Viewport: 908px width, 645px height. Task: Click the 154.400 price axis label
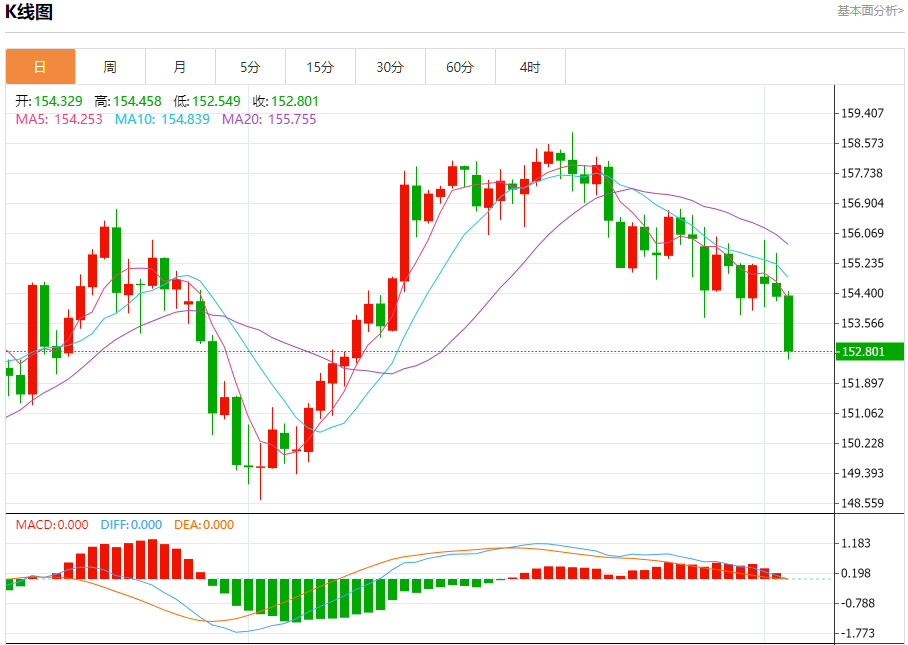click(x=863, y=293)
